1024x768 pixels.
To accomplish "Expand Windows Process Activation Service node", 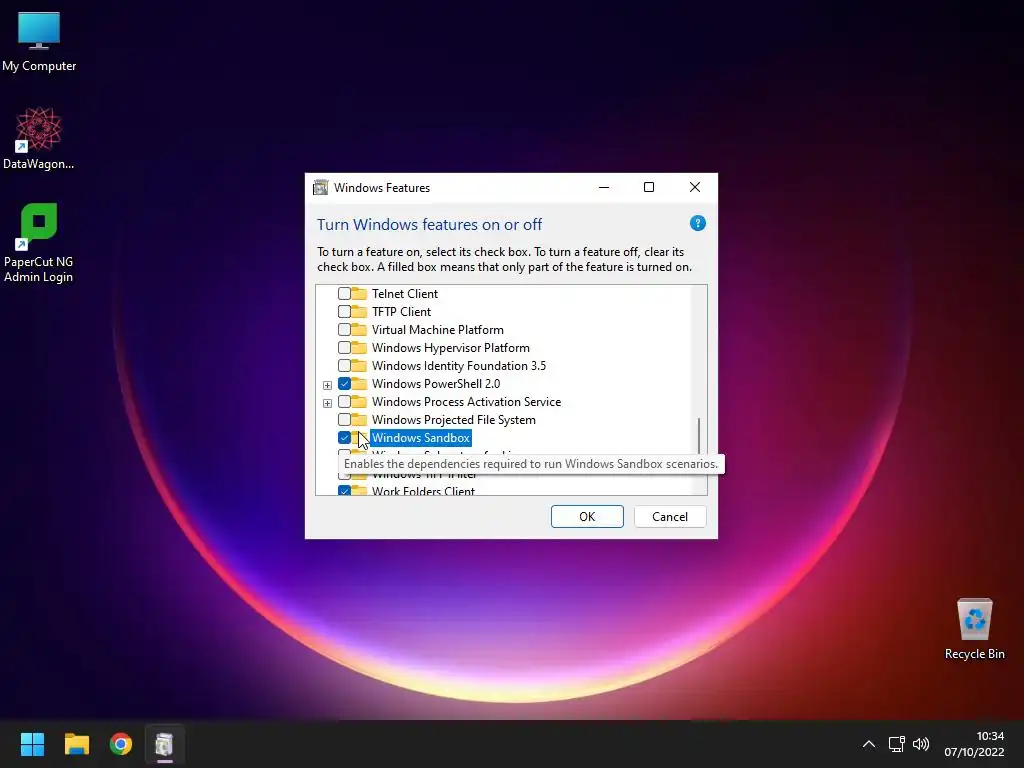I will coord(327,403).
